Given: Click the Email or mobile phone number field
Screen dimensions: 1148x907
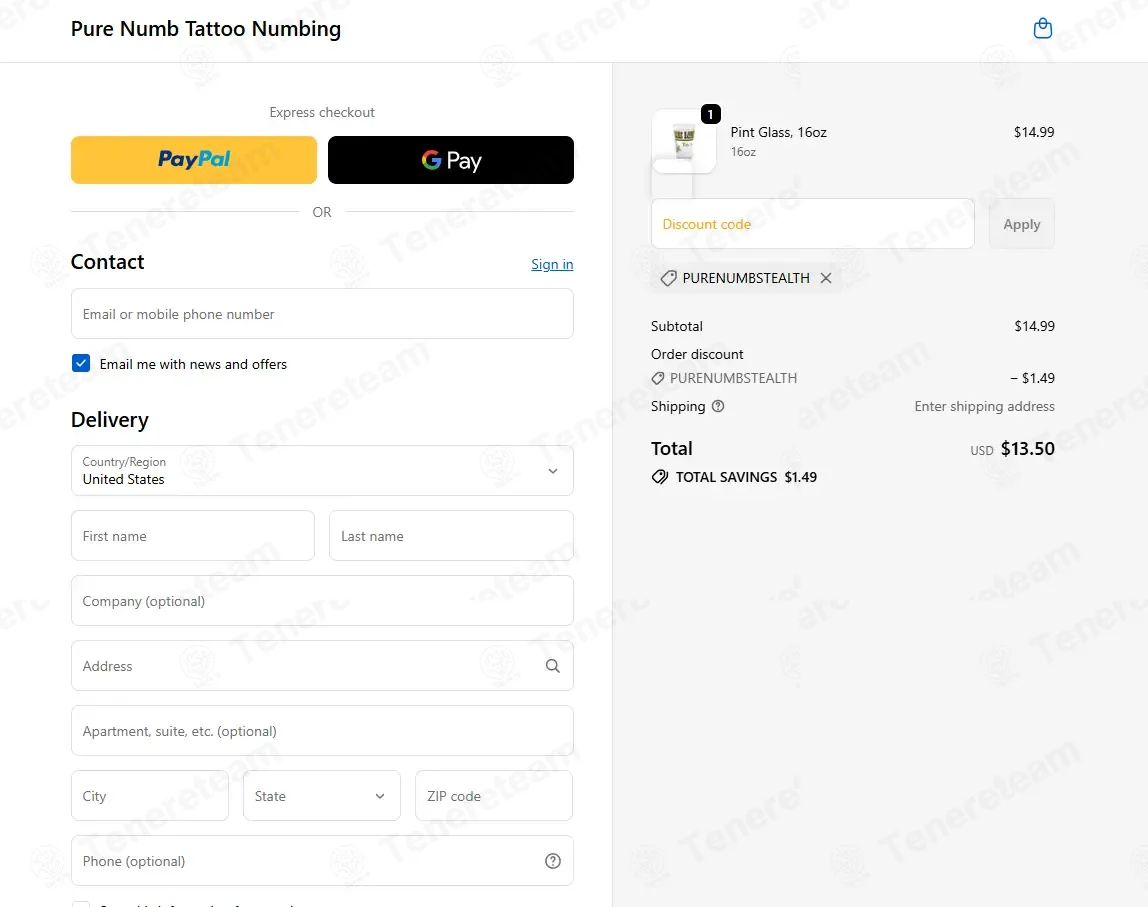Looking at the screenshot, I should (322, 313).
